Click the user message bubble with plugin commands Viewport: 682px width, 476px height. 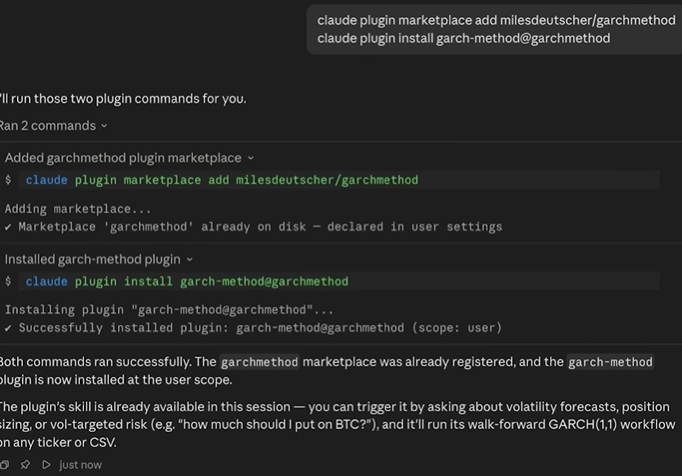495,29
